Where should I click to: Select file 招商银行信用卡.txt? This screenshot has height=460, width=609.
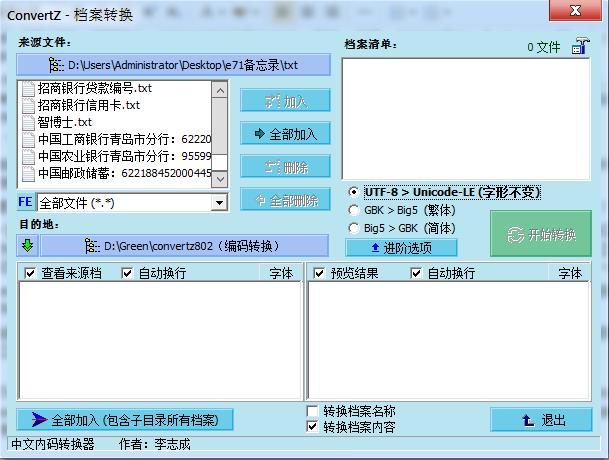[89, 105]
